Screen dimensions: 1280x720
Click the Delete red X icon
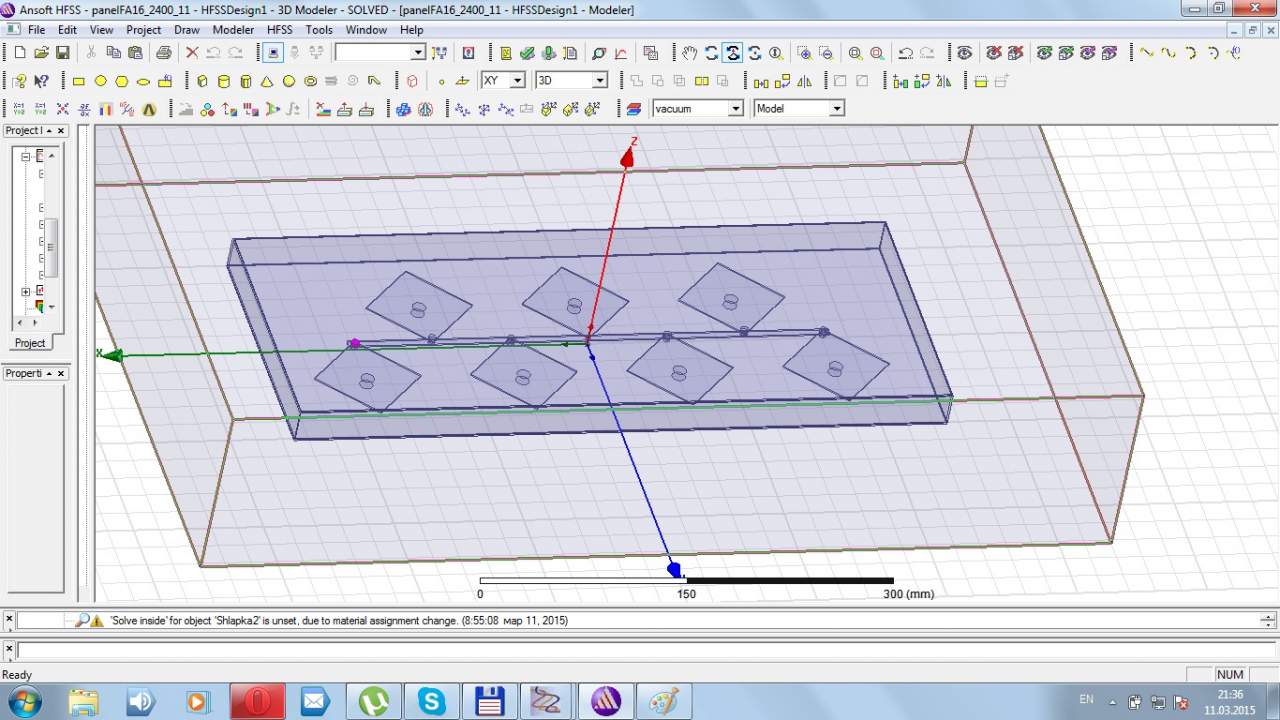(192, 53)
